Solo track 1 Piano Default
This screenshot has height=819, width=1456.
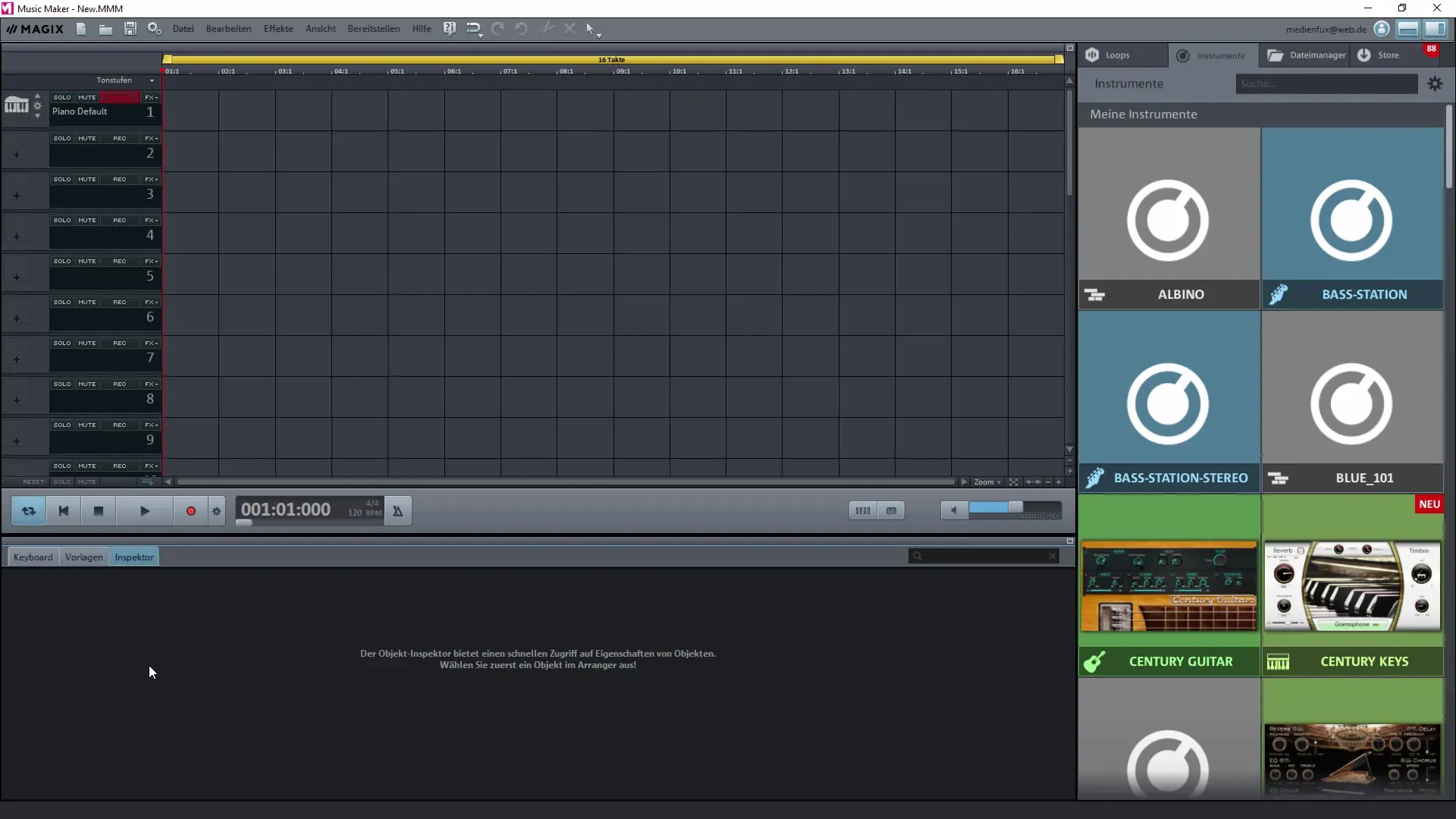point(62,97)
